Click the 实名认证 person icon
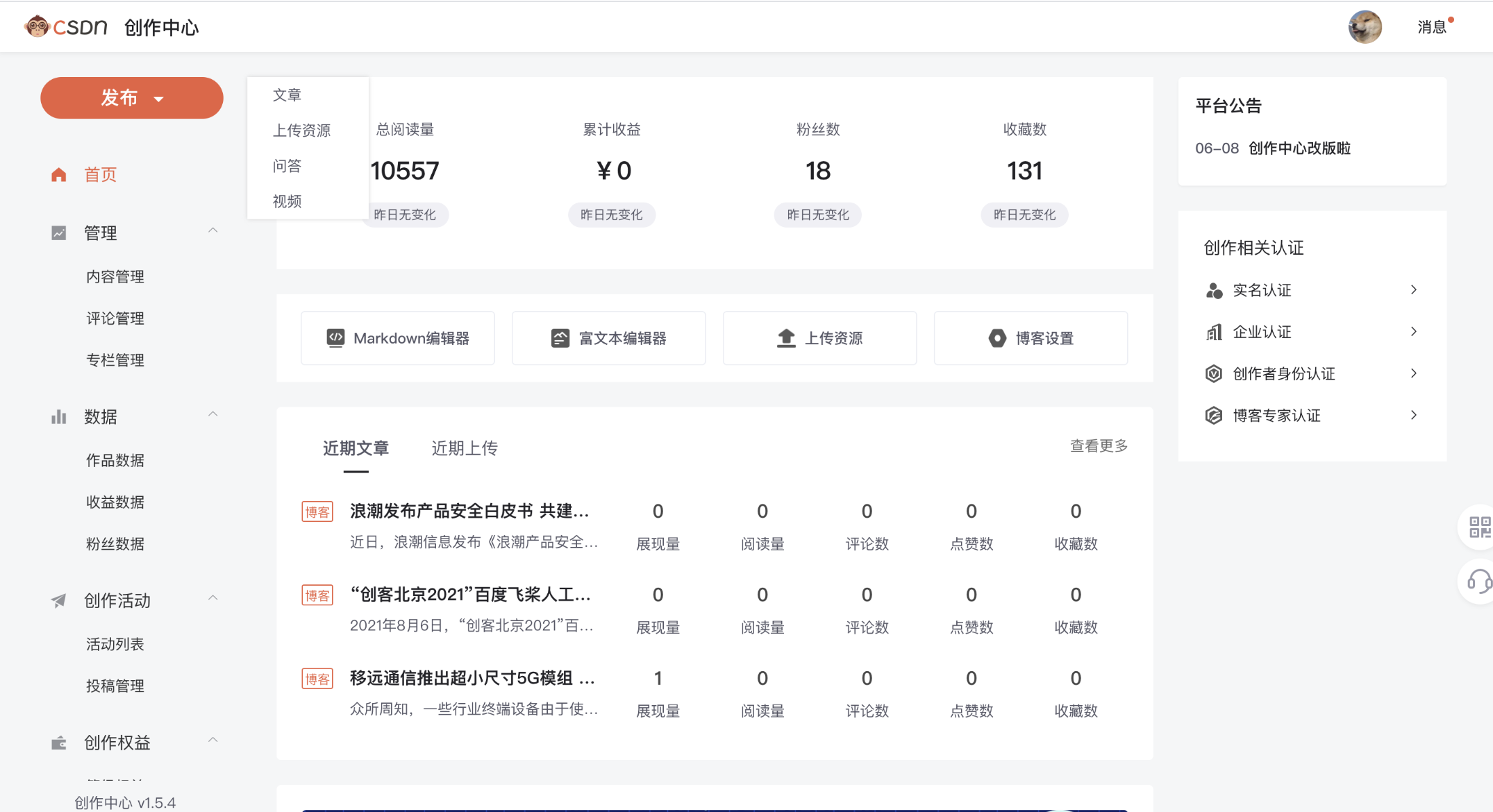 pos(1214,290)
